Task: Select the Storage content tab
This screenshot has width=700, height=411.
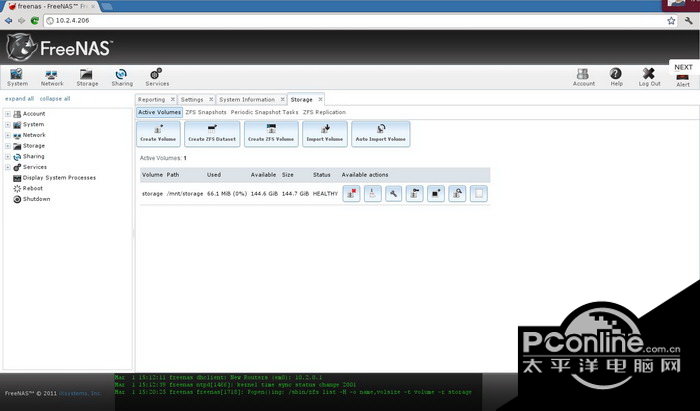Action: 301,100
